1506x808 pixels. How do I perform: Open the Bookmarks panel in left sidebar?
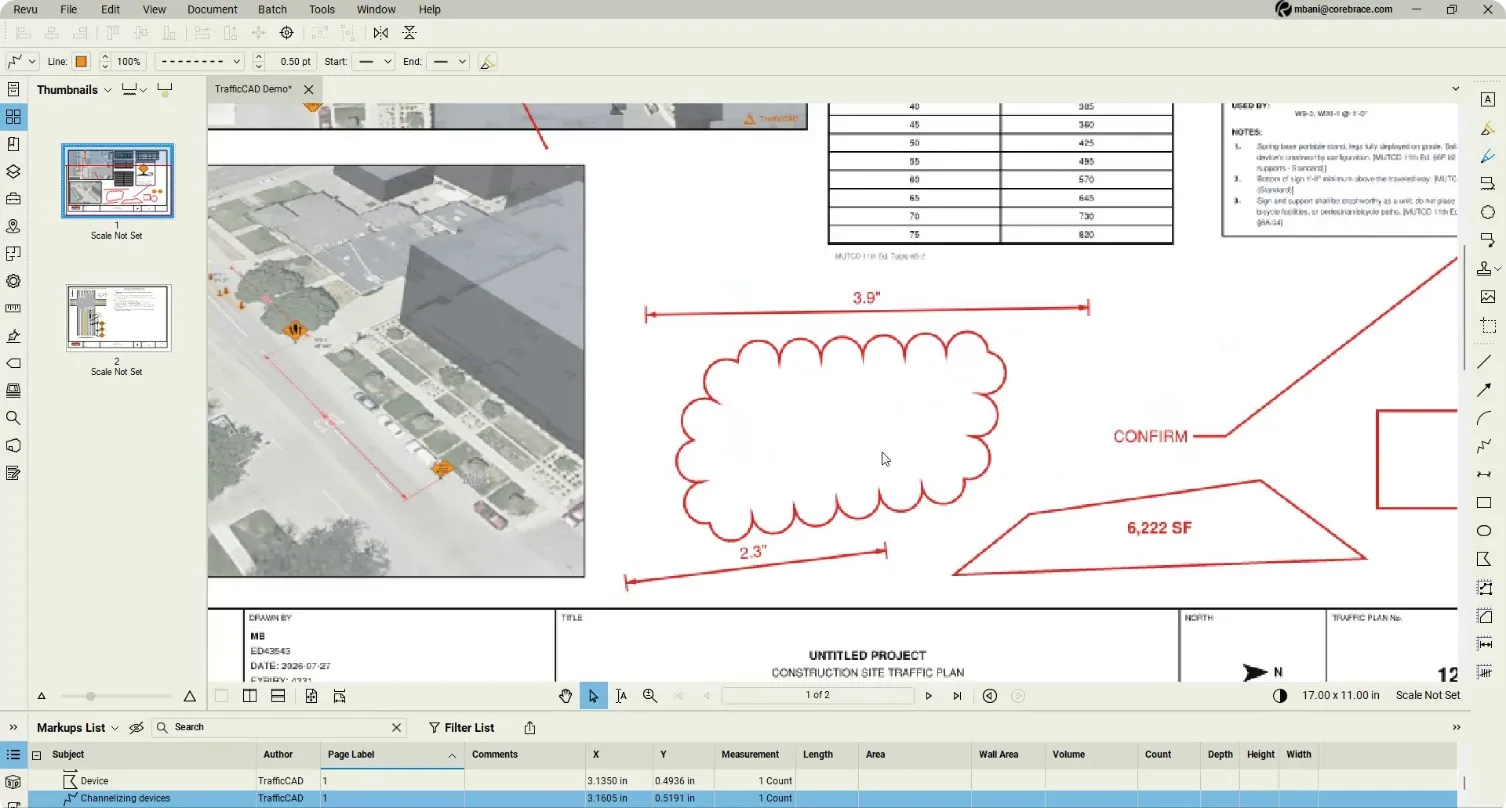click(13, 144)
